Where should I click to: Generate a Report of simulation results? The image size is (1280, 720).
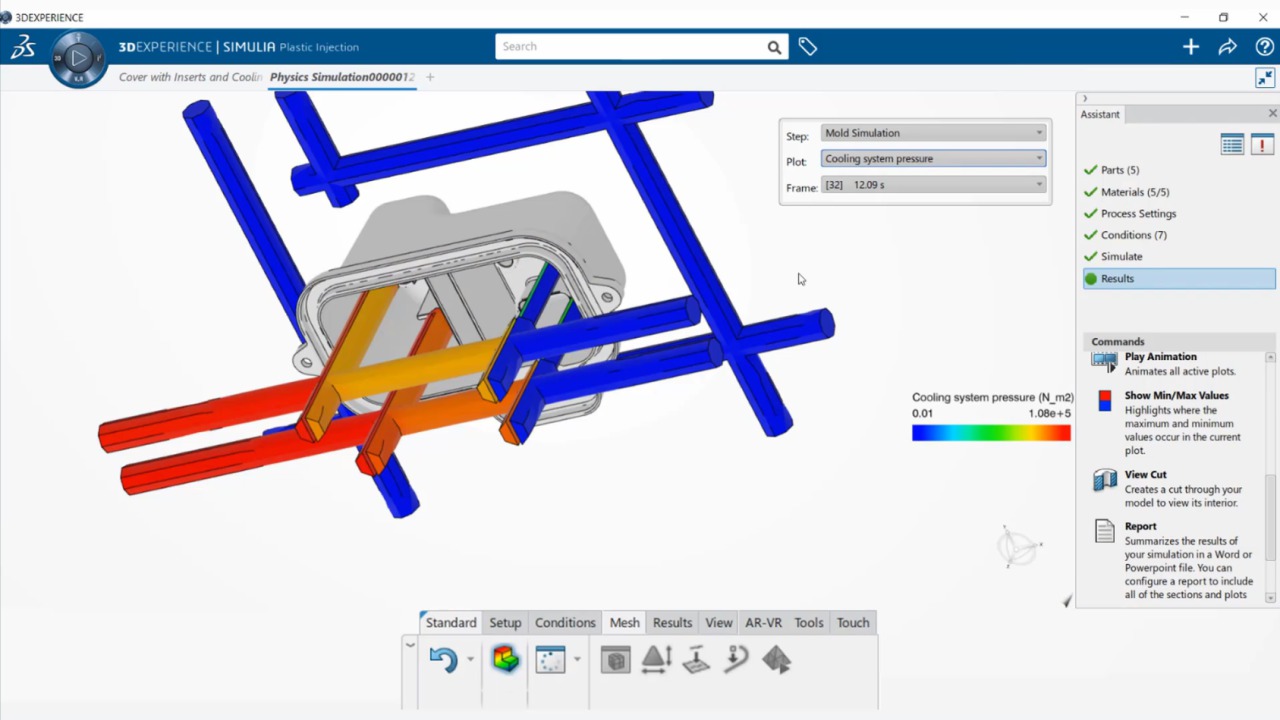tap(1140, 525)
